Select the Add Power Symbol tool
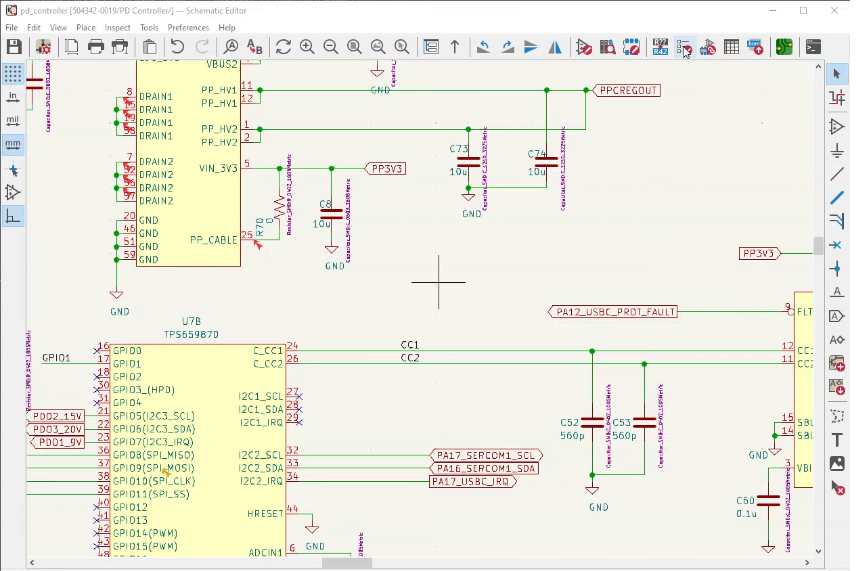The width and height of the screenshot is (856, 571). pyautogui.click(x=837, y=151)
